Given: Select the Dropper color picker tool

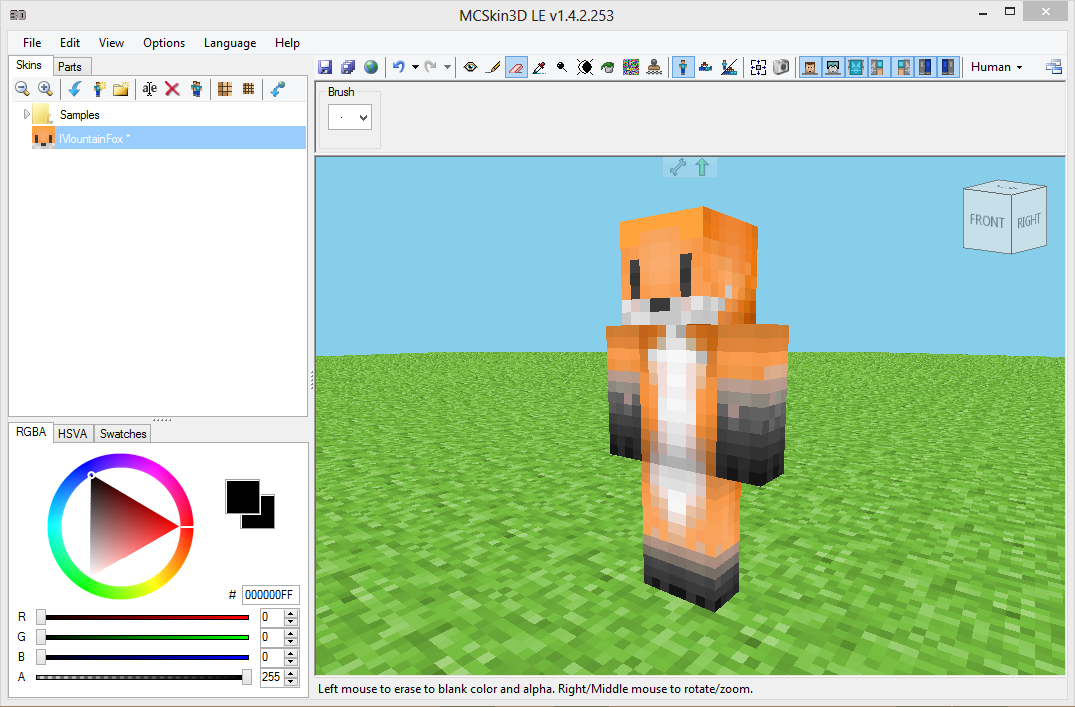Looking at the screenshot, I should pyautogui.click(x=540, y=67).
